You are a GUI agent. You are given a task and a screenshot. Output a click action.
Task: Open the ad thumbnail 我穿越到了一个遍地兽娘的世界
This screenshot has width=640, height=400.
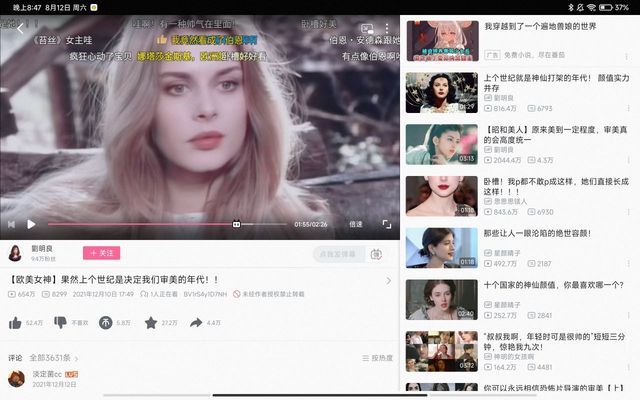pos(442,41)
